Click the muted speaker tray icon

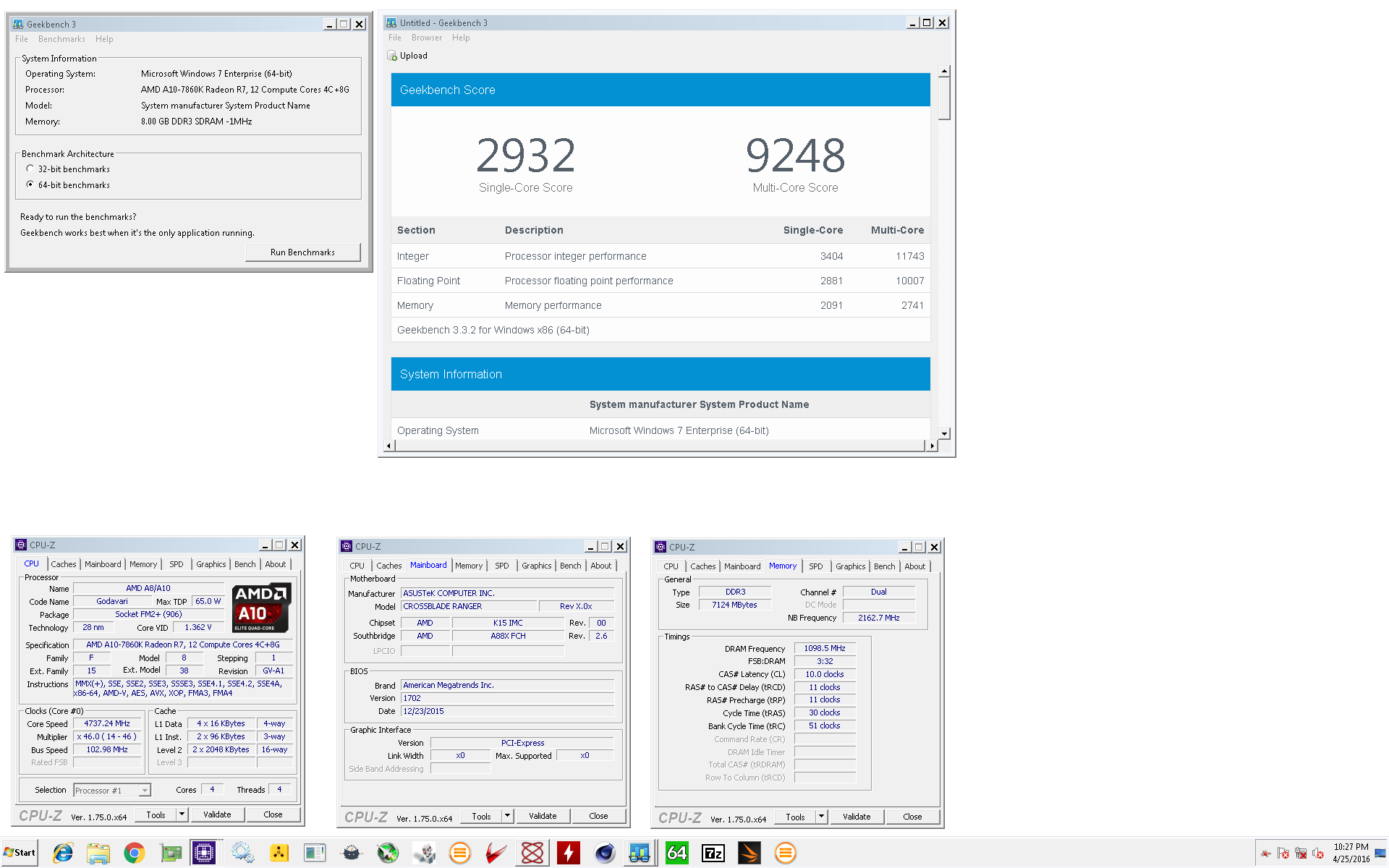coord(1318,854)
